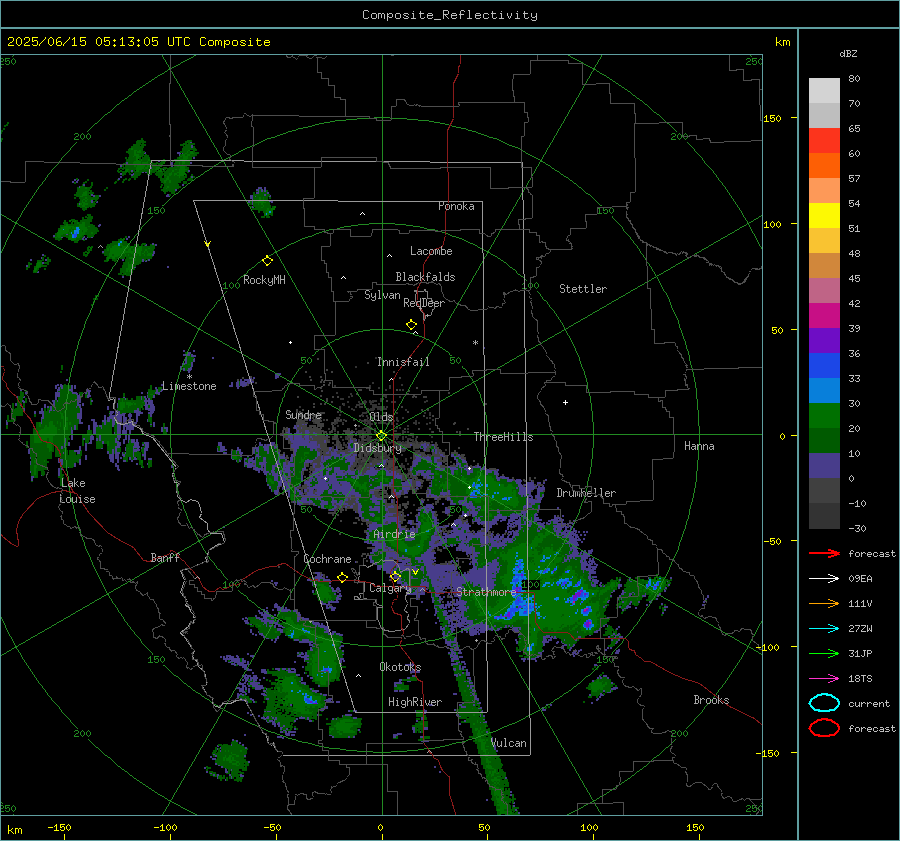The width and height of the screenshot is (900, 841).
Task: Click the Lacombe town label
Action: click(x=431, y=251)
